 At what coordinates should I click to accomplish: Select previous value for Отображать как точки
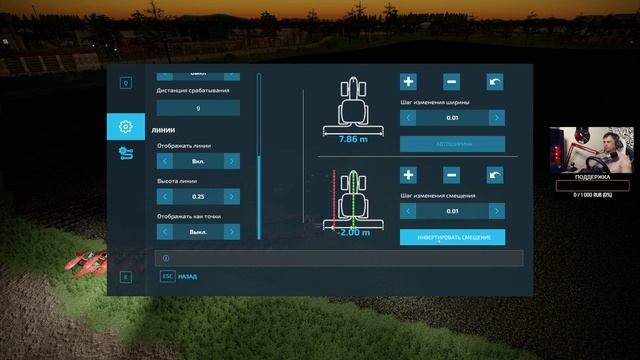[164, 232]
